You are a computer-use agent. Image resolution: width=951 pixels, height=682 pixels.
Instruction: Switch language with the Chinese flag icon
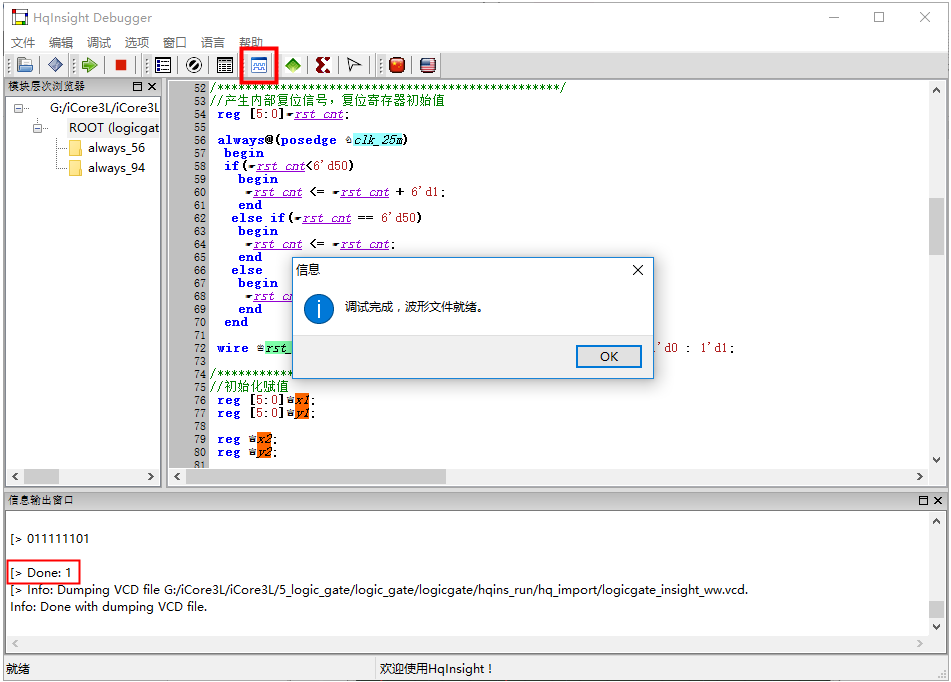tap(397, 65)
